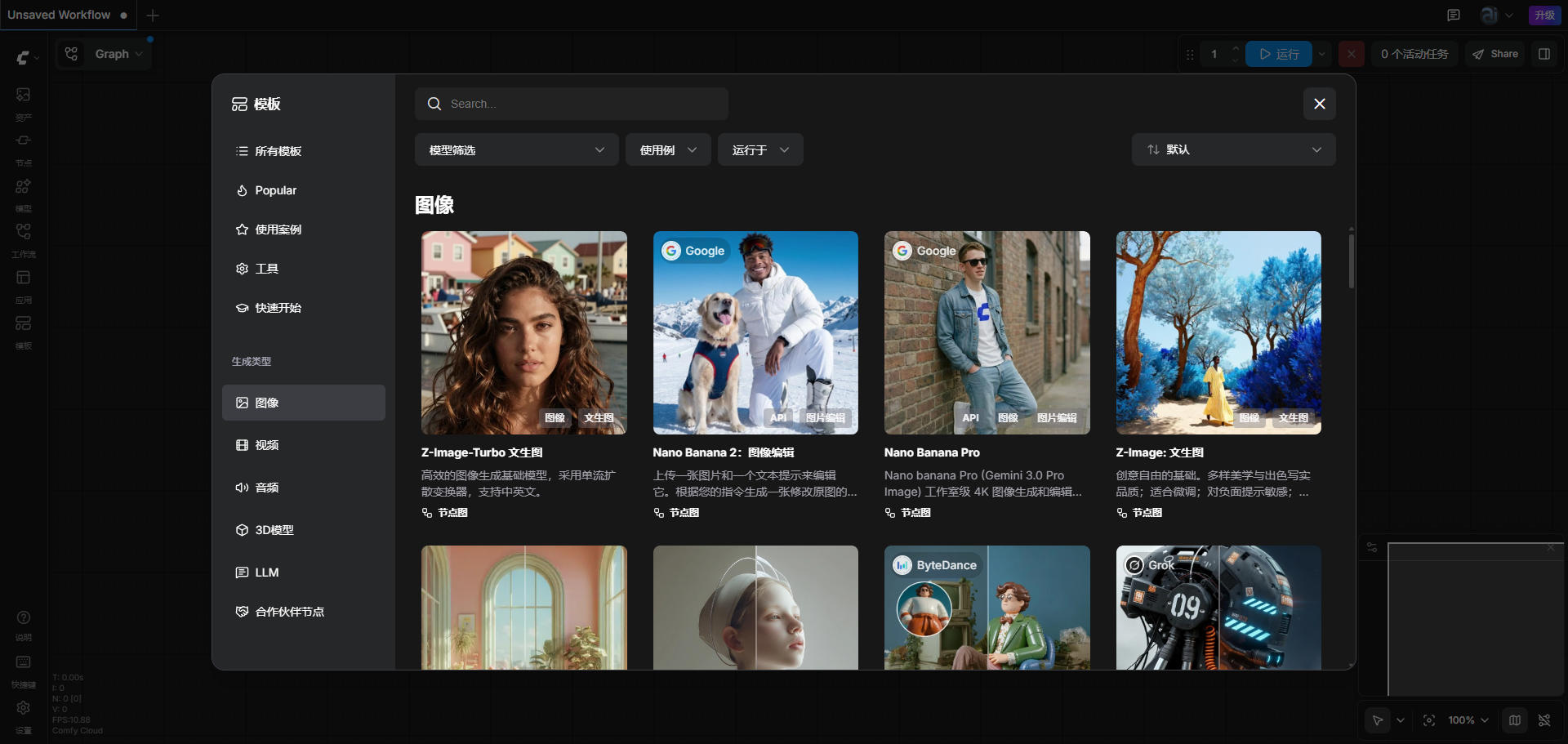Open the 使用例 filter dropdown
The image size is (1568, 744).
[668, 150]
